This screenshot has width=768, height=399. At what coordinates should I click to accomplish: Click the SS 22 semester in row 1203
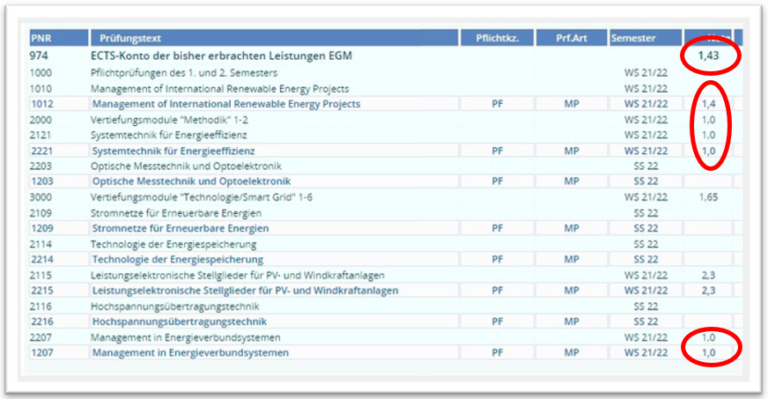646,181
